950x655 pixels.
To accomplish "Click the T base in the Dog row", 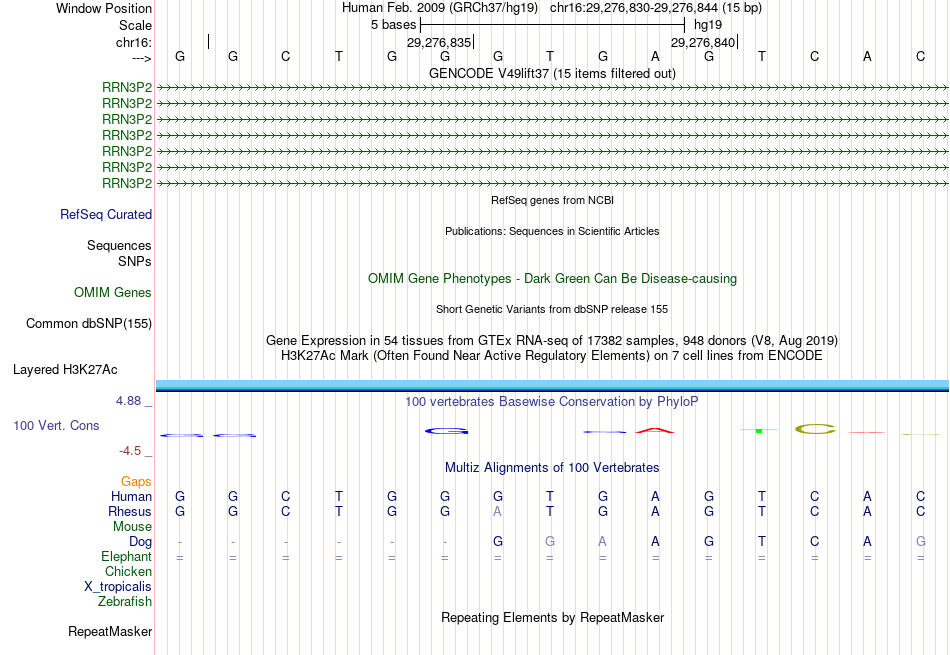I will point(762,542).
